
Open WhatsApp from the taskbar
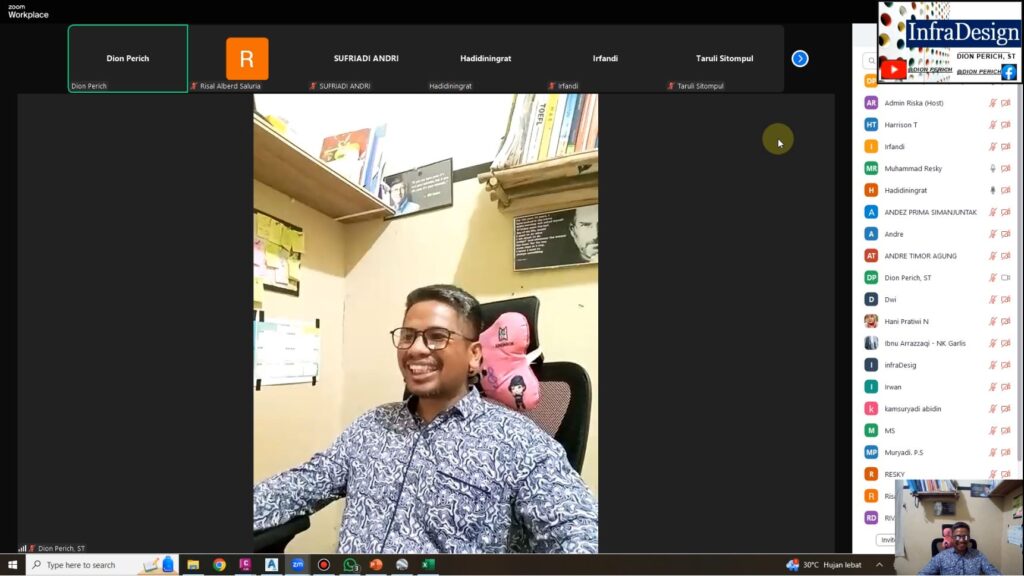pos(350,565)
